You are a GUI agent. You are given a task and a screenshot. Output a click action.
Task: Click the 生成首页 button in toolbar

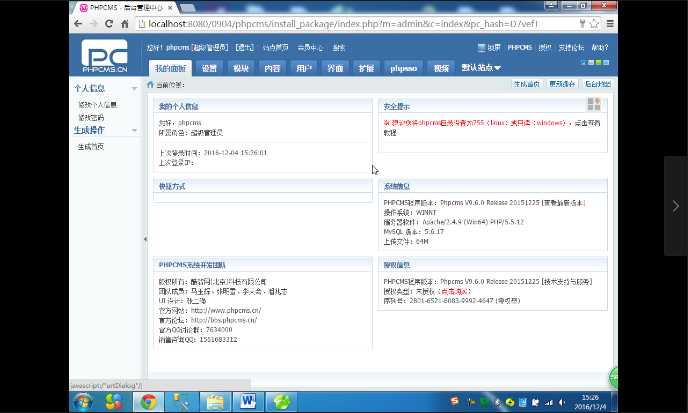tap(527, 84)
